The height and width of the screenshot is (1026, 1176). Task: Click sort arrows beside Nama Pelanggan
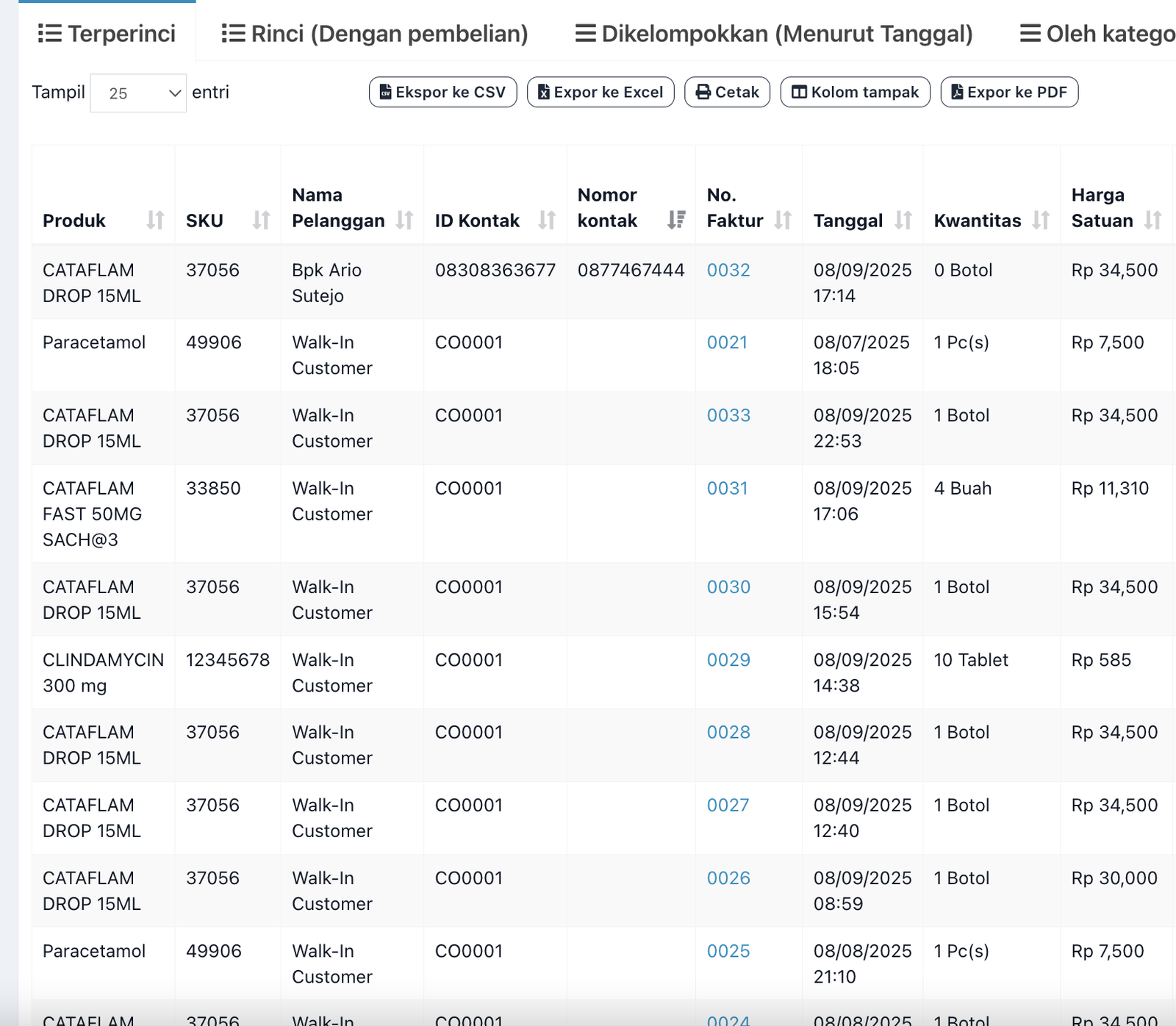click(x=404, y=220)
